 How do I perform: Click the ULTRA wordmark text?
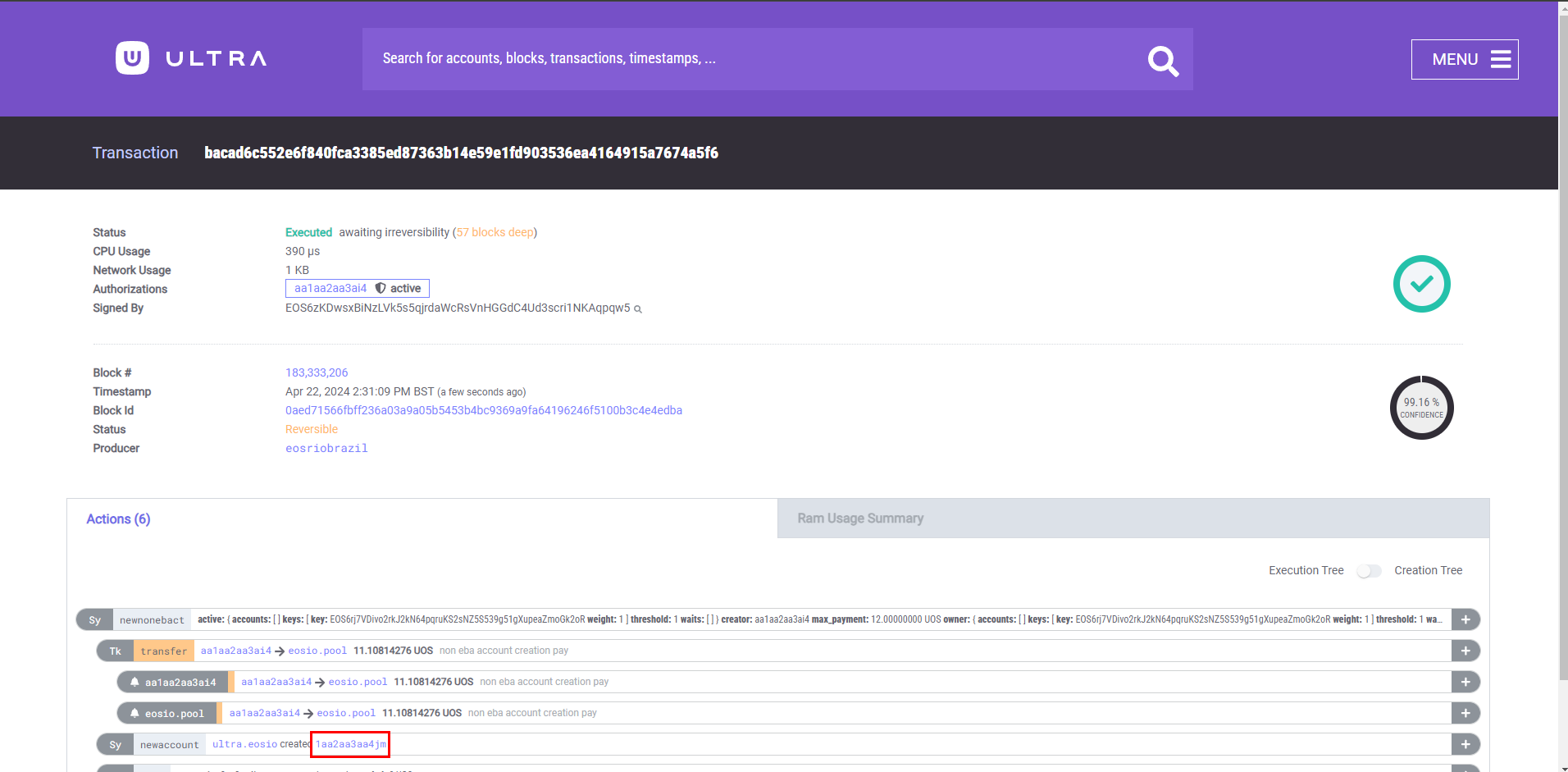pos(217,58)
